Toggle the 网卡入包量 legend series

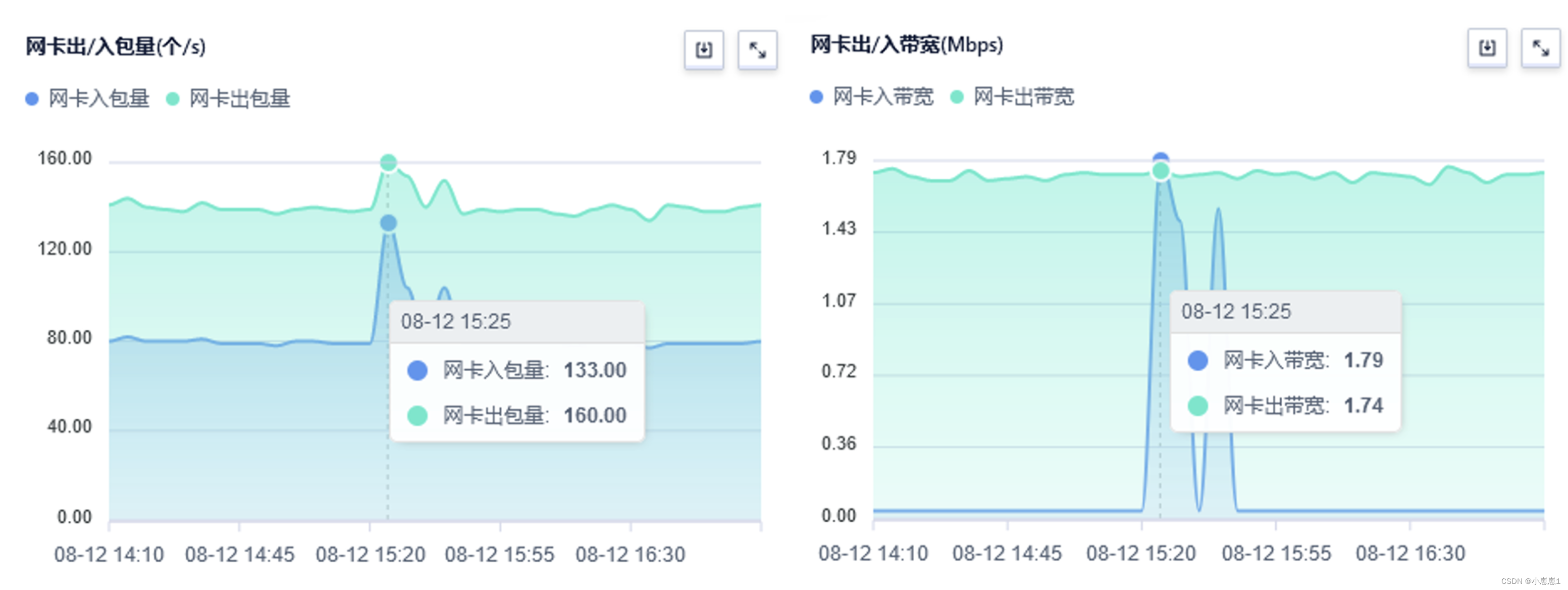click(88, 99)
